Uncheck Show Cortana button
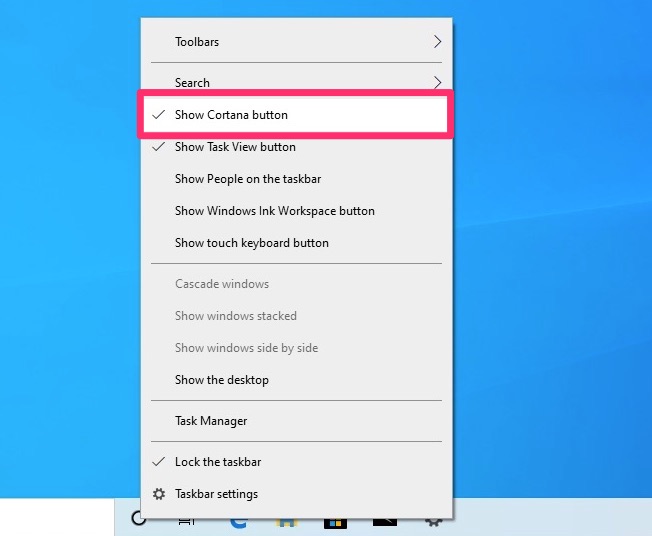The width and height of the screenshot is (652, 536). point(296,114)
